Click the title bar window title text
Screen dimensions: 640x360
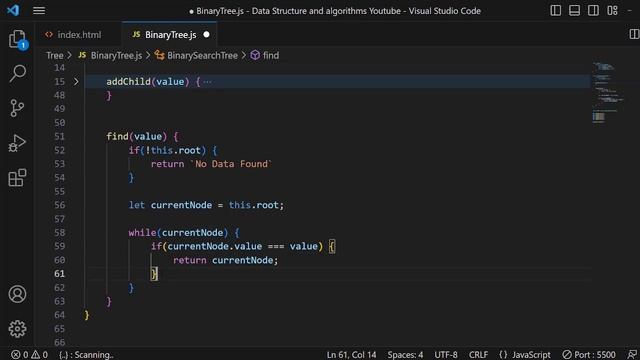335,11
